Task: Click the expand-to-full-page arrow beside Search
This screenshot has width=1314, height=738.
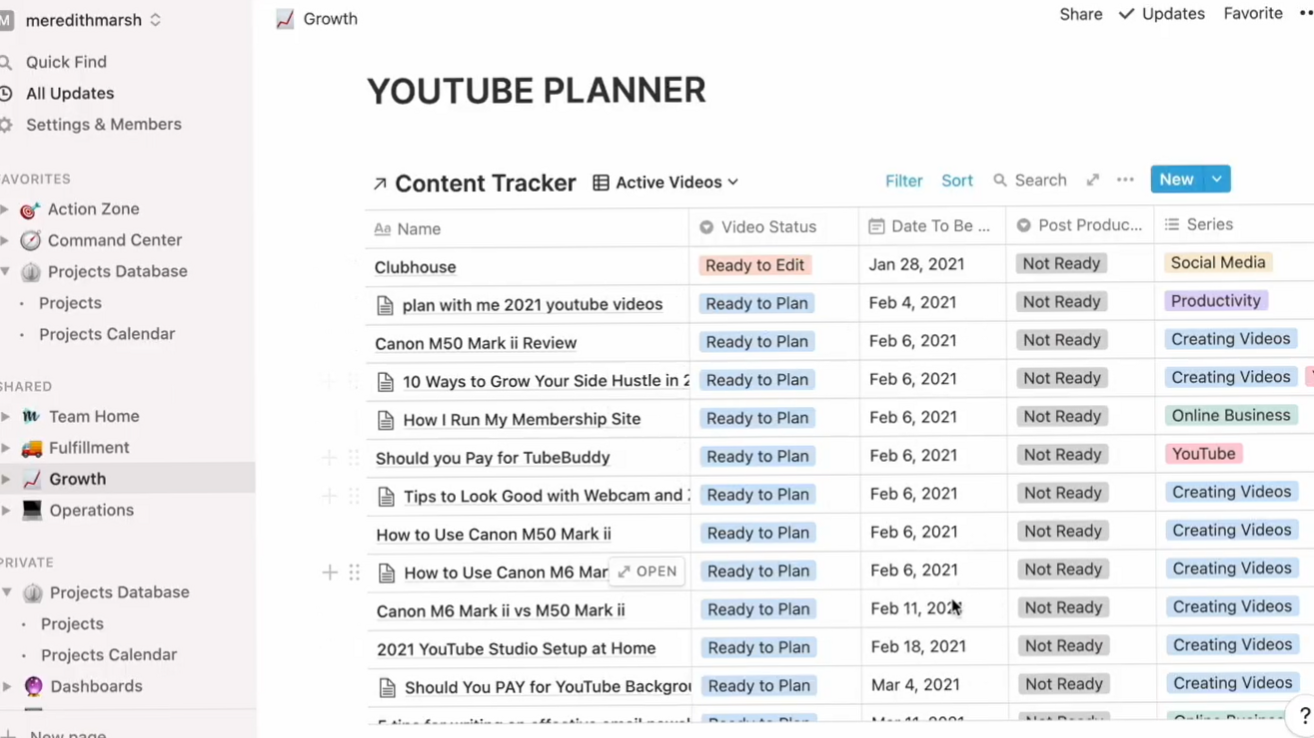Action: 1092,180
